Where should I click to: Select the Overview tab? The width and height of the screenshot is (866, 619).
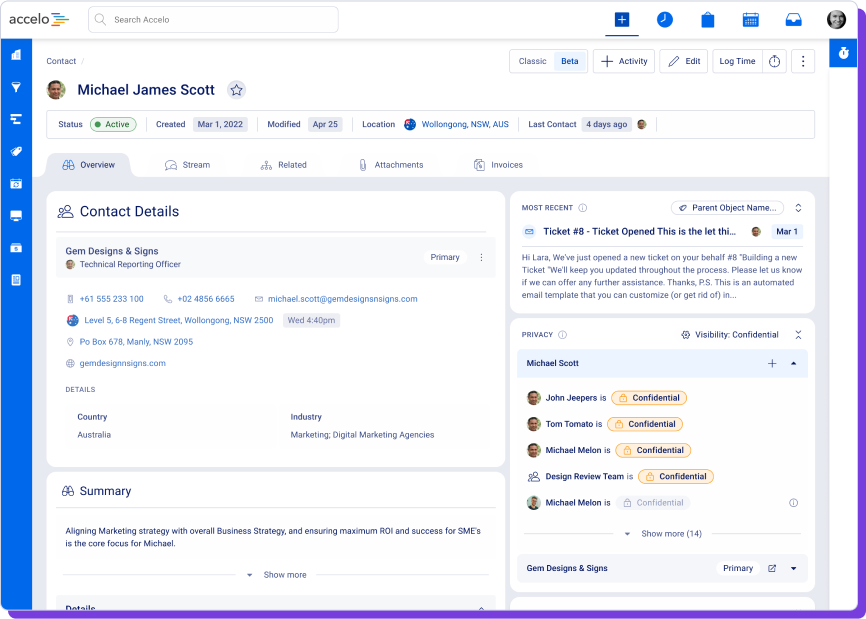(x=88, y=165)
